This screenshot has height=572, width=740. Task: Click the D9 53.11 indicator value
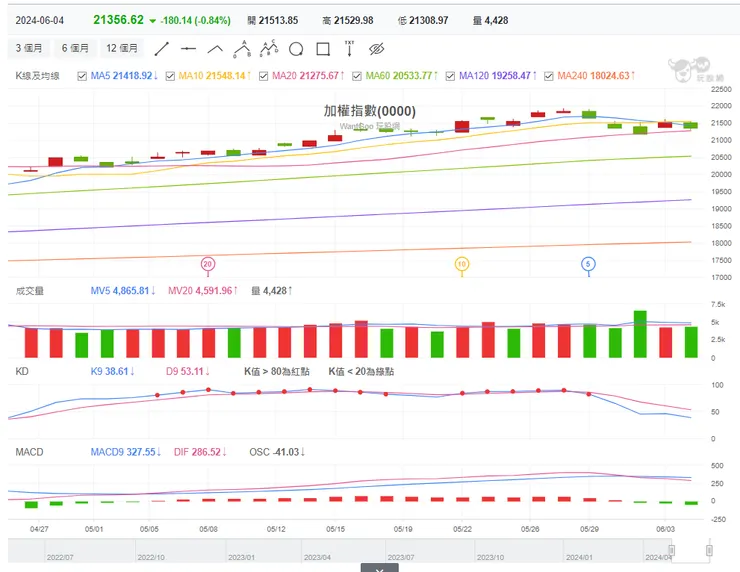pos(188,371)
